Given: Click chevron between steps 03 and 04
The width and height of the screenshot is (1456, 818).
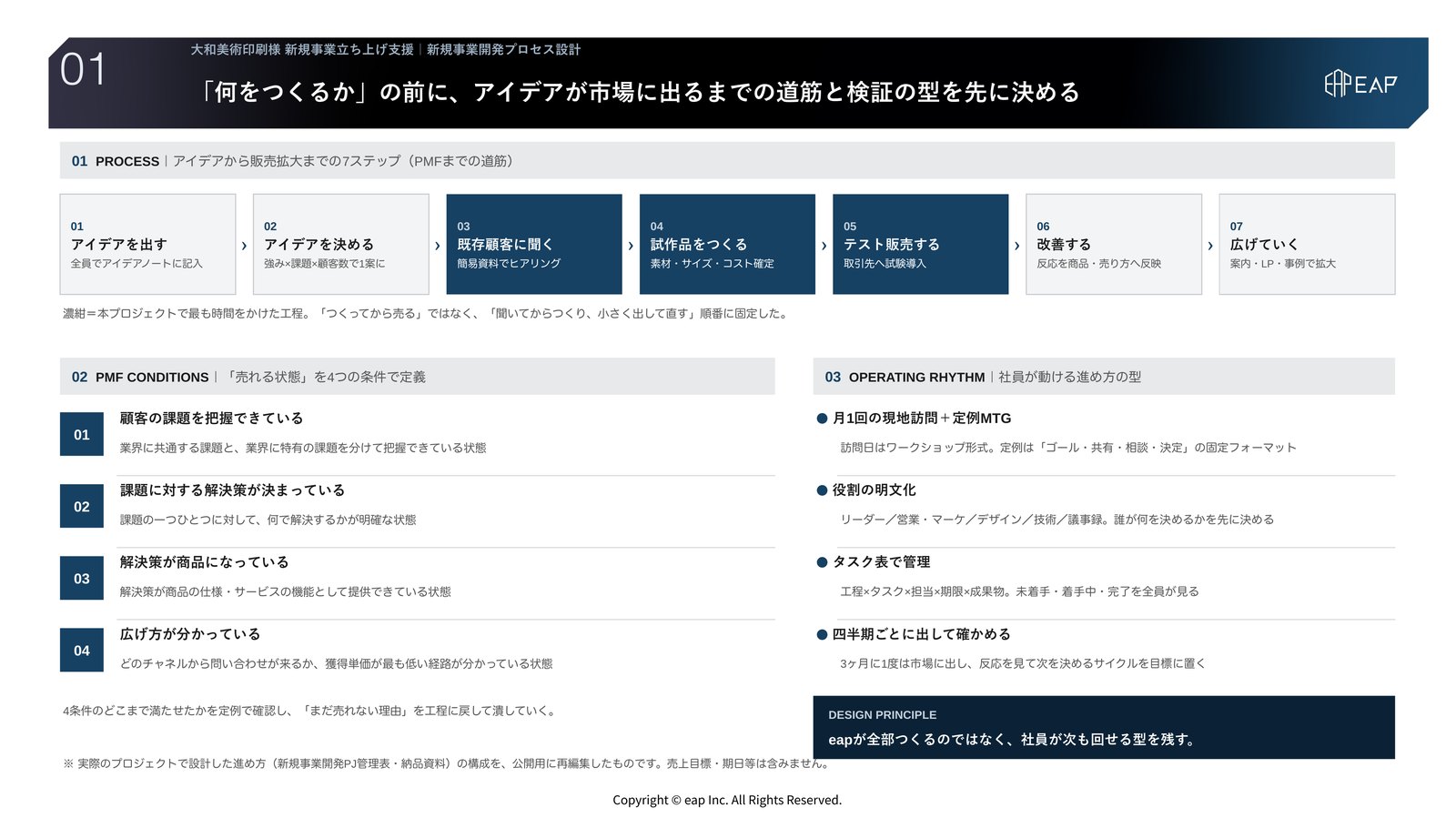Looking at the screenshot, I should (631, 246).
